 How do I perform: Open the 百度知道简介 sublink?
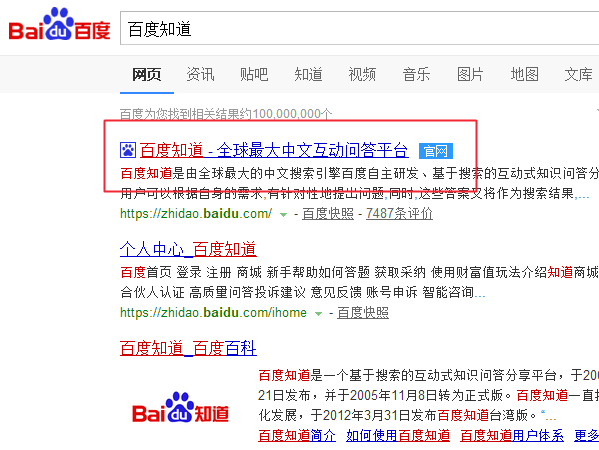[297, 435]
